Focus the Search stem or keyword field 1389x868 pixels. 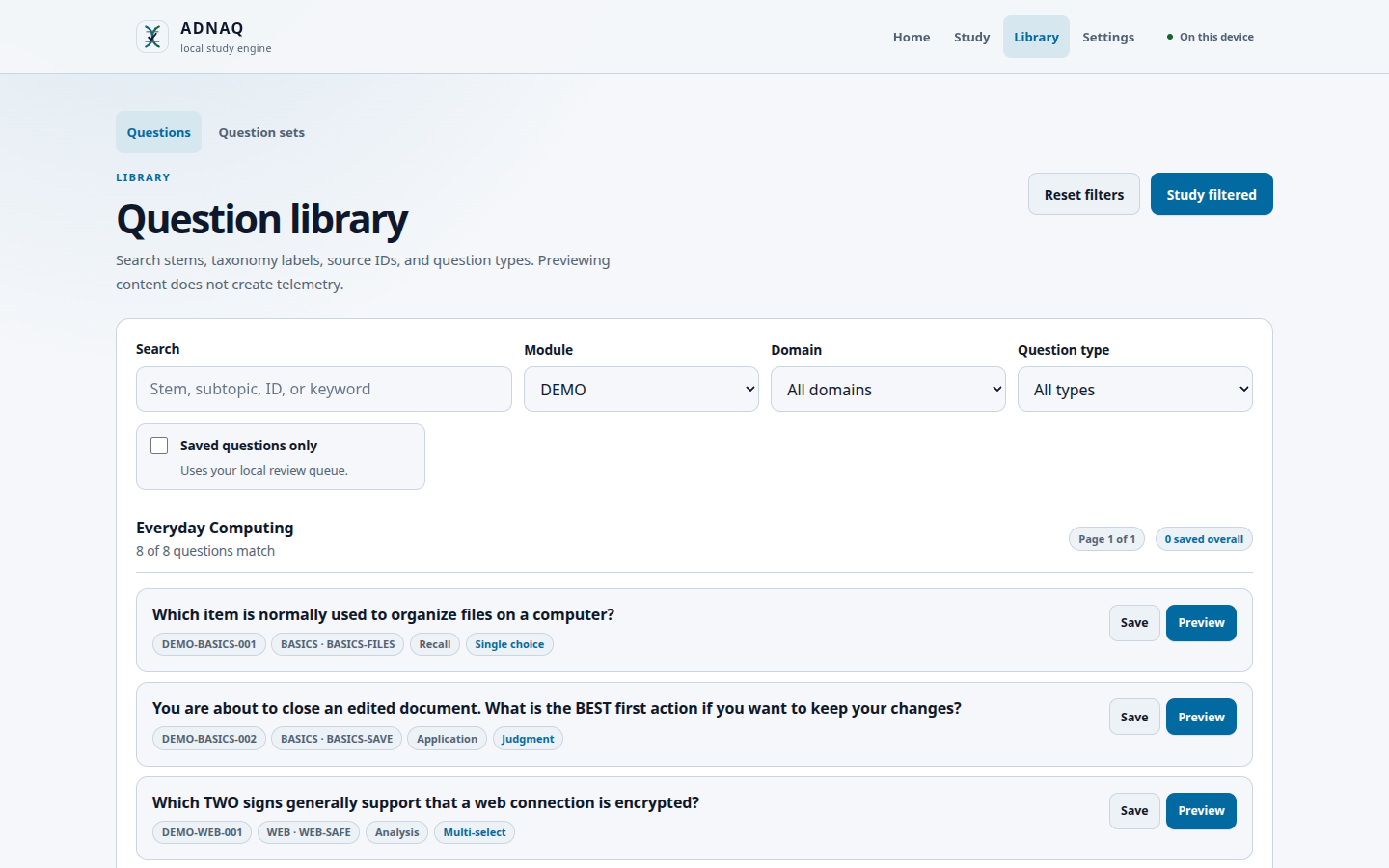(324, 389)
